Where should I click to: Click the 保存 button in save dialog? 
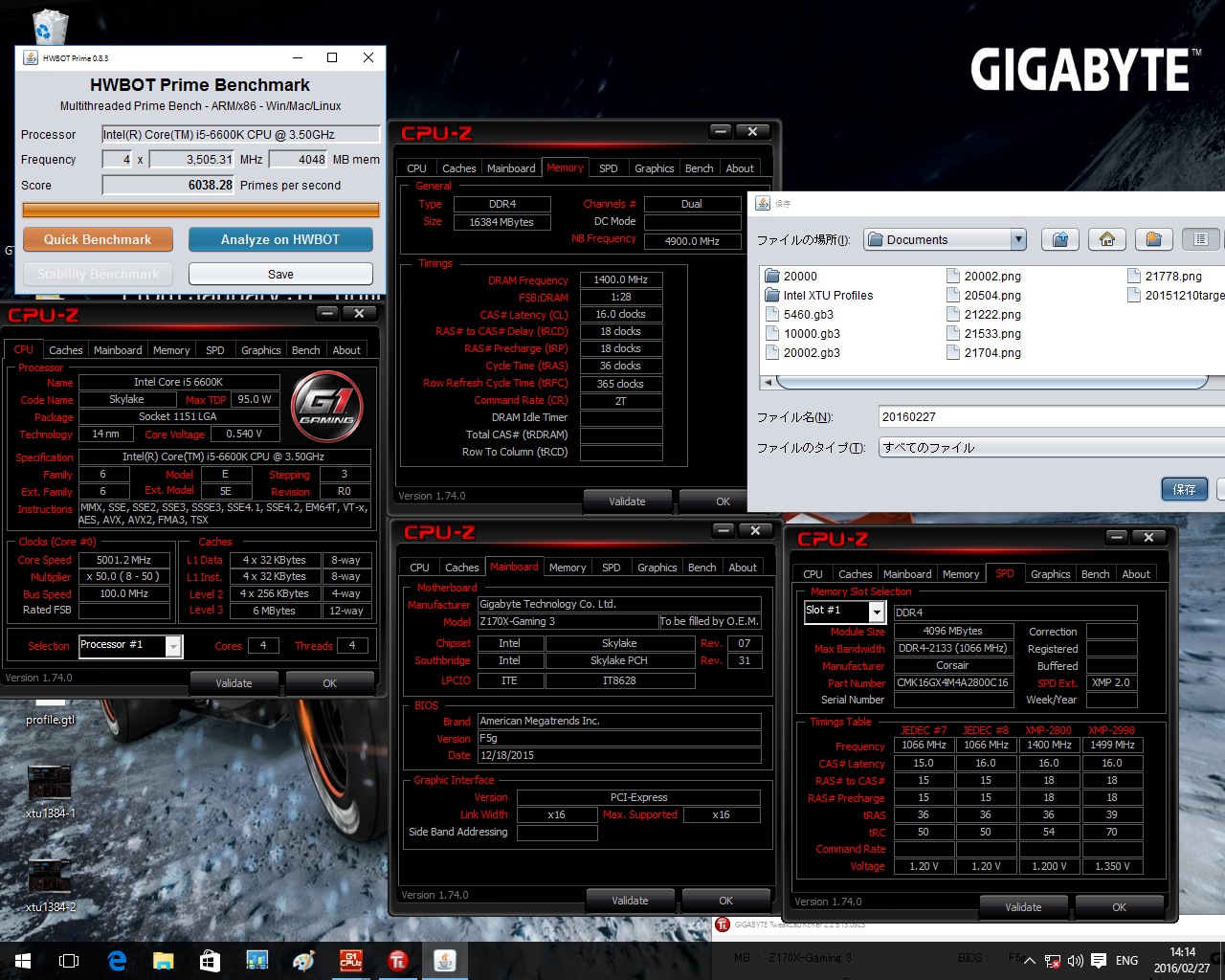1185,489
